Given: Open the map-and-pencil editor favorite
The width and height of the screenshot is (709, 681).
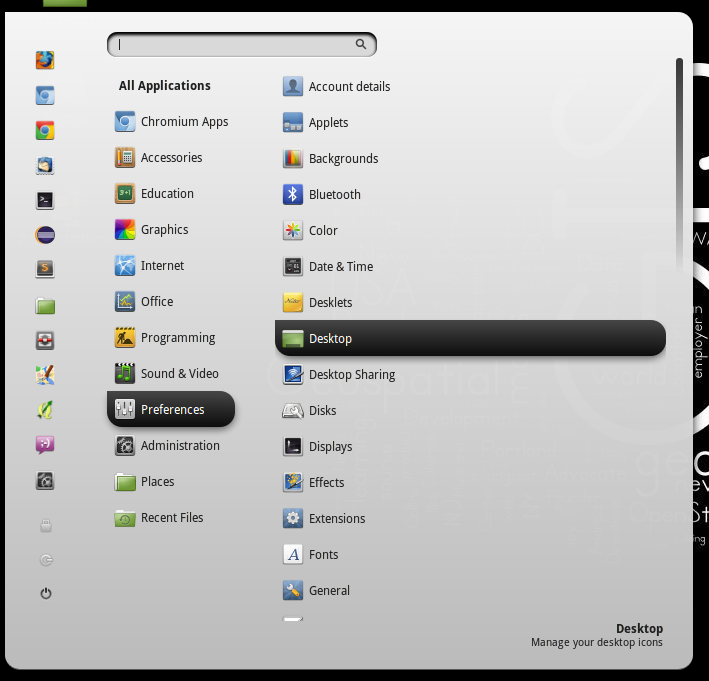Looking at the screenshot, I should point(45,375).
